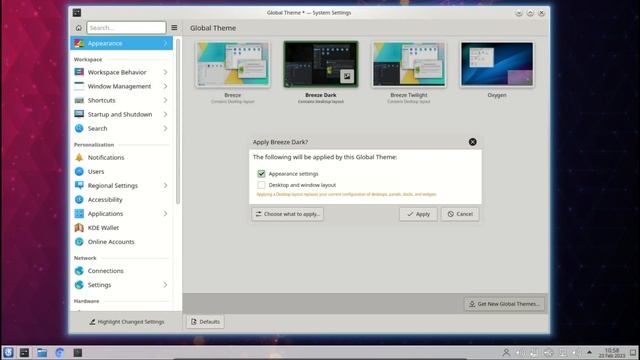Click the KDE Wallet icon
Screen dimensions: 640x360
tap(79, 228)
